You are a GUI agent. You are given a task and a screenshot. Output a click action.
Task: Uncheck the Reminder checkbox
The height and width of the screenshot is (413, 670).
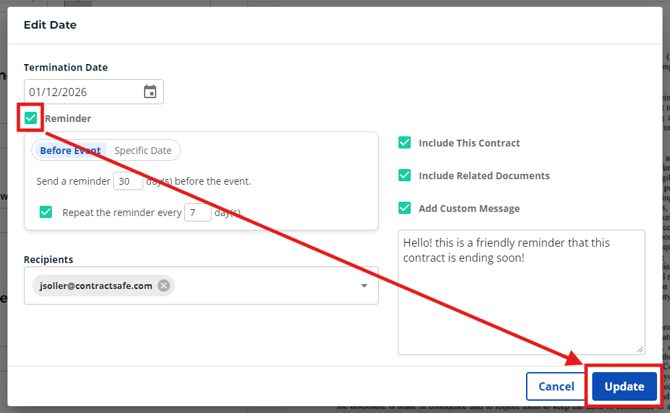click(x=31, y=118)
